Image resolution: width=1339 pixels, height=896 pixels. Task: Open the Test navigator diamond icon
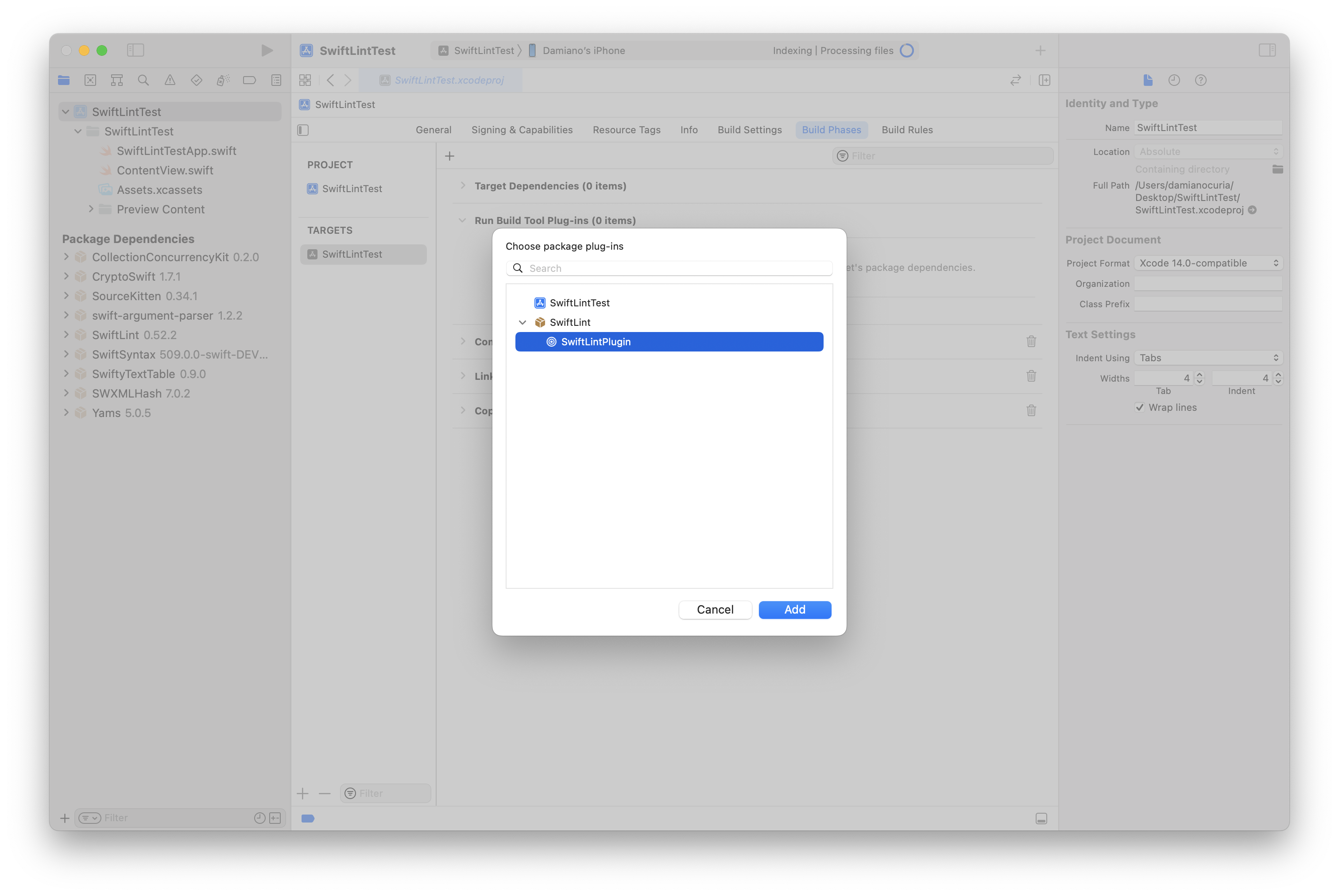click(197, 80)
